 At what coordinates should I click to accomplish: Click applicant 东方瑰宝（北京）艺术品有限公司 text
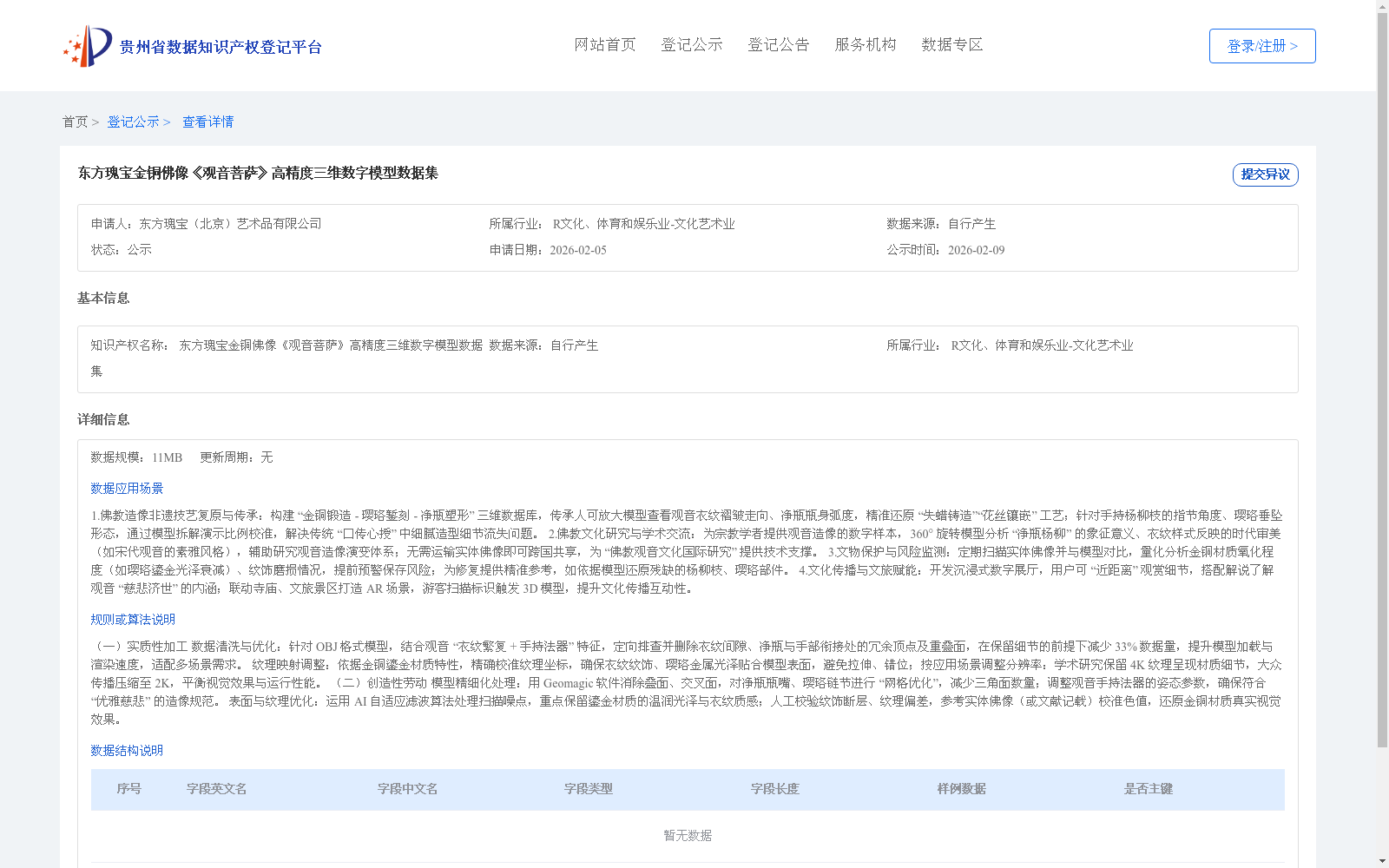tap(230, 224)
